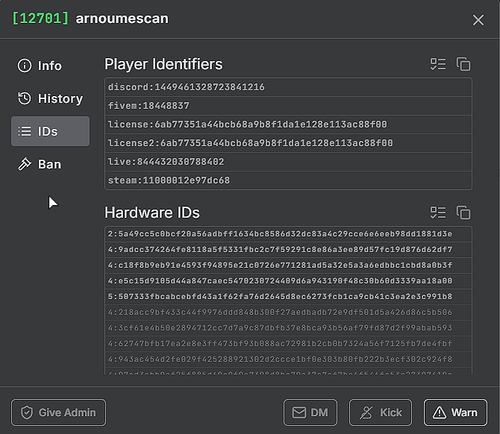The width and height of the screenshot is (500, 434).
Task: Kick the player
Action: 380,413
